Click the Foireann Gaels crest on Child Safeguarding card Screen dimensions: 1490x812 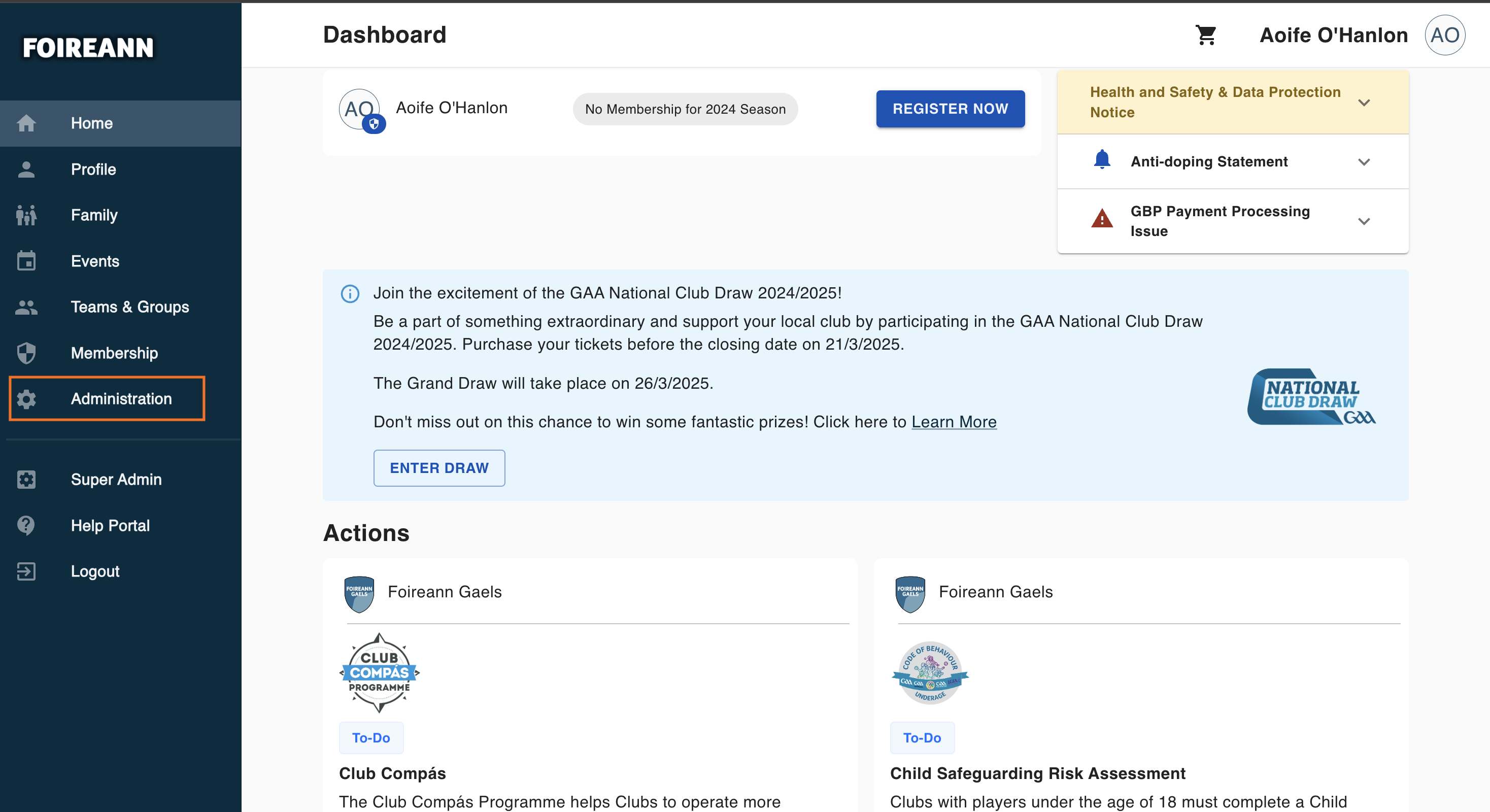pos(910,594)
